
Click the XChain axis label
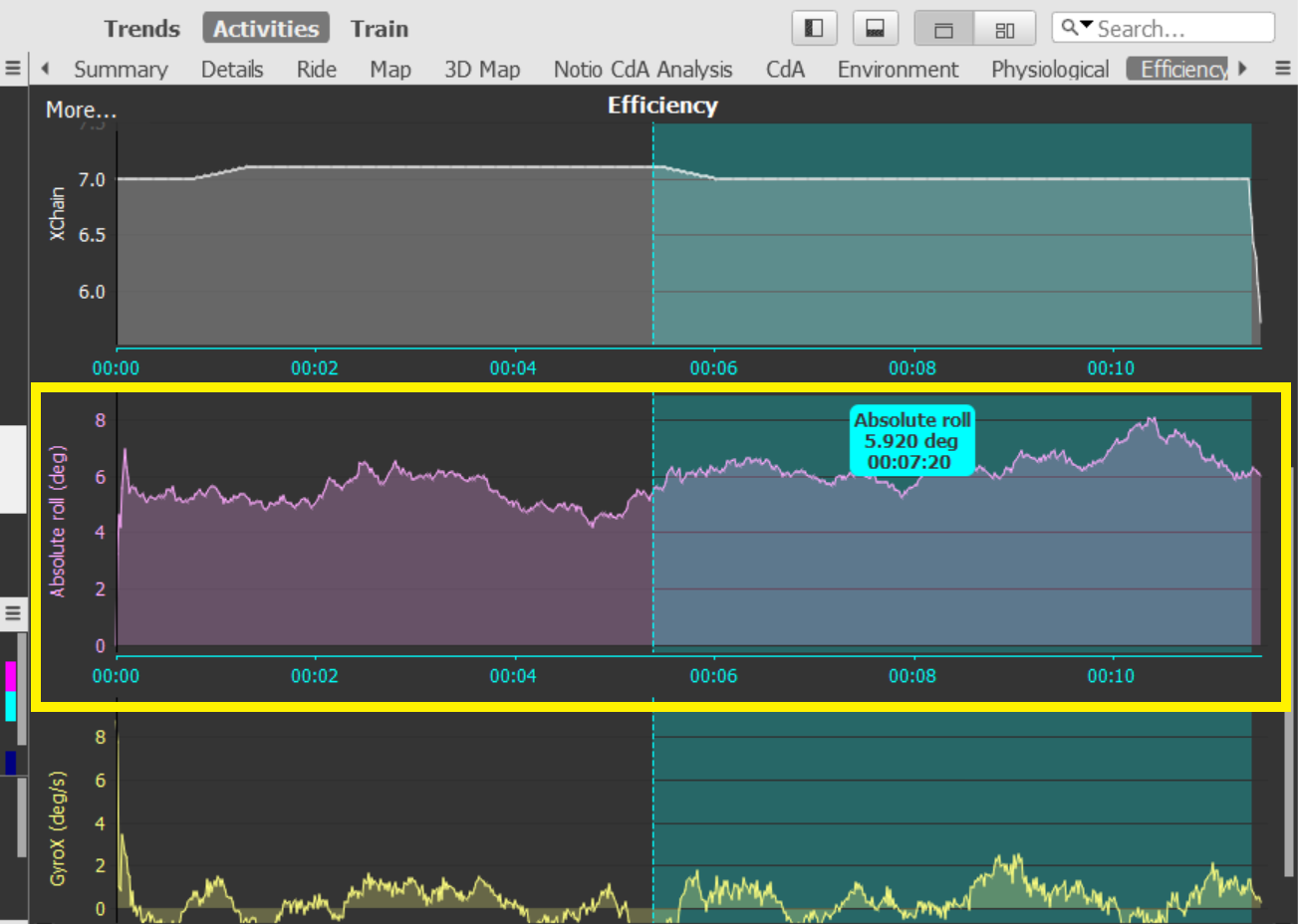(58, 214)
